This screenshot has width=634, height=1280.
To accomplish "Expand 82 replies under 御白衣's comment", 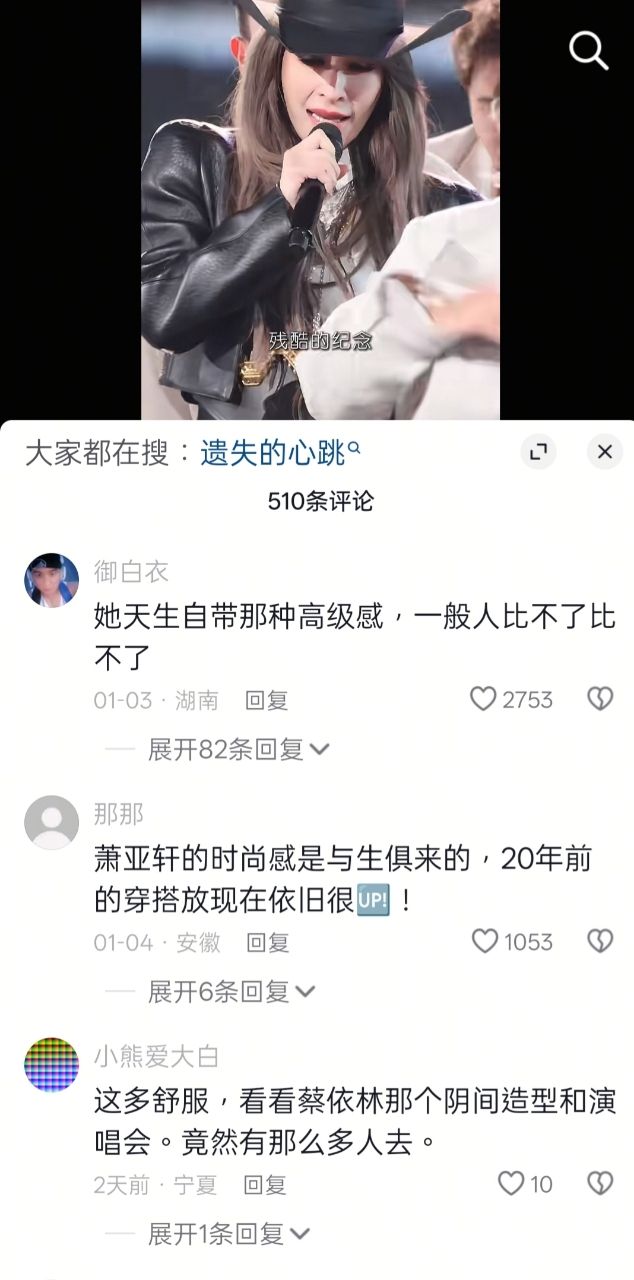I will tap(238, 749).
